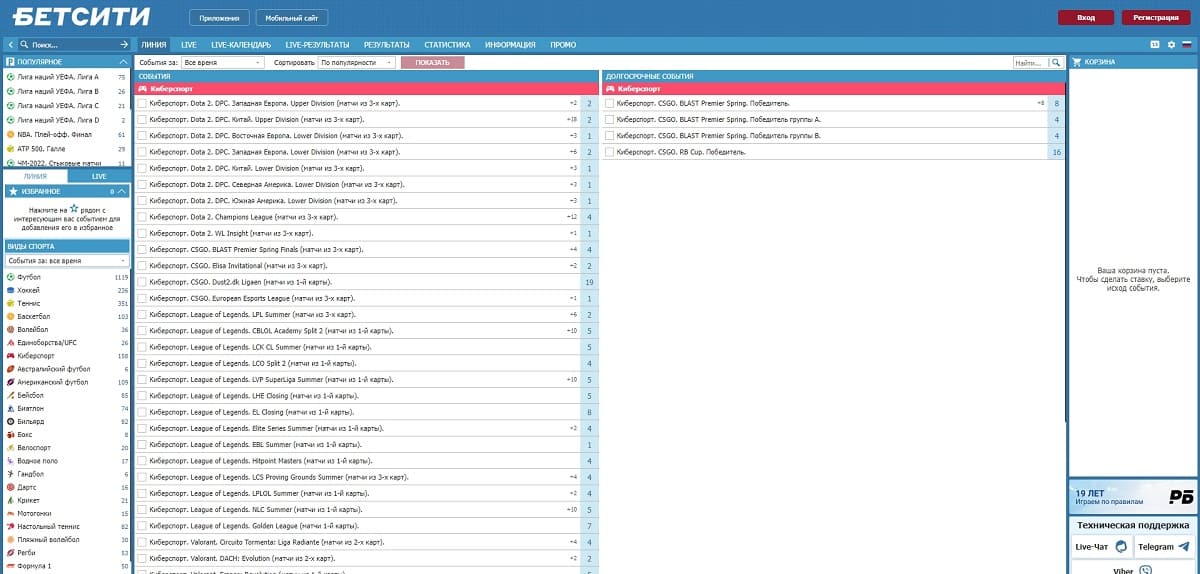Click the Корзина cart icon

[x=1077, y=62]
